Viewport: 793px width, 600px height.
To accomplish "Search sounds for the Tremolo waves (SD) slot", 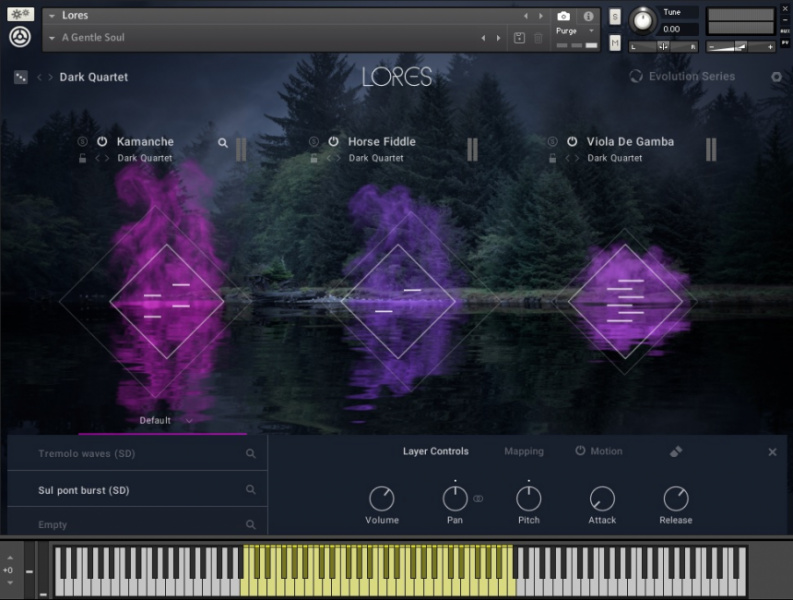I will [250, 454].
